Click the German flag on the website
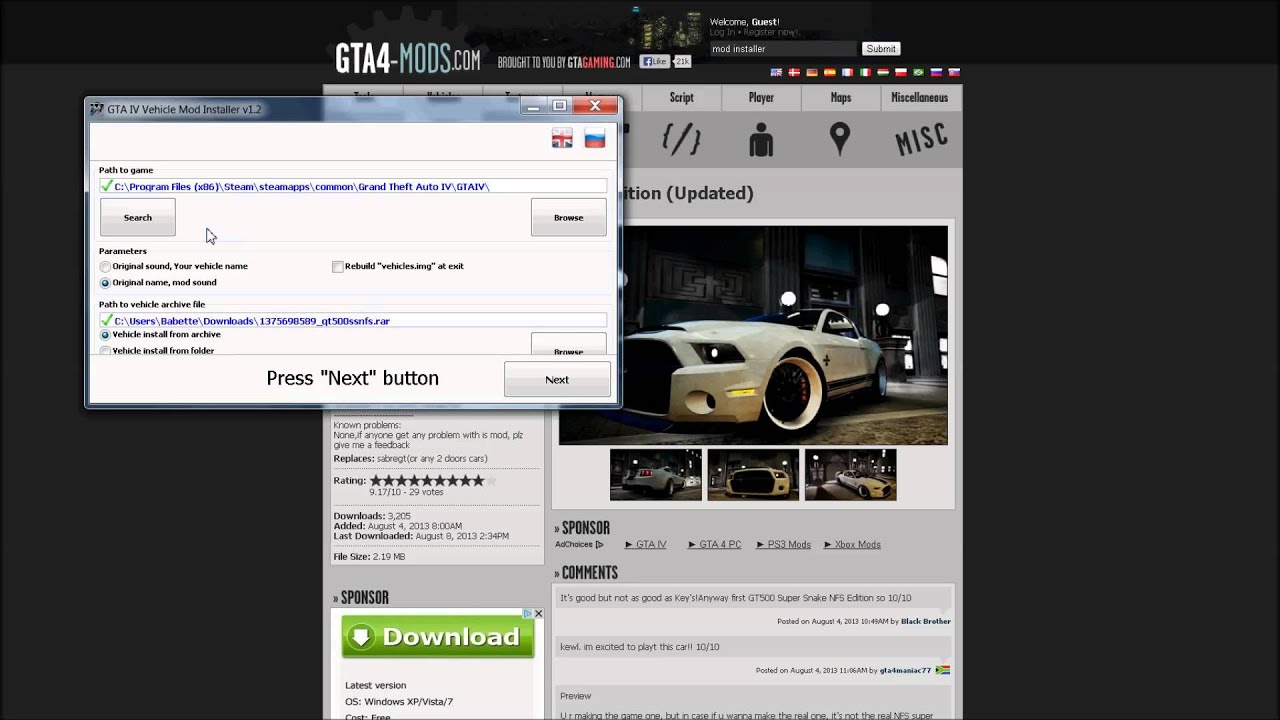Screen dimensions: 1280x720 (812, 73)
